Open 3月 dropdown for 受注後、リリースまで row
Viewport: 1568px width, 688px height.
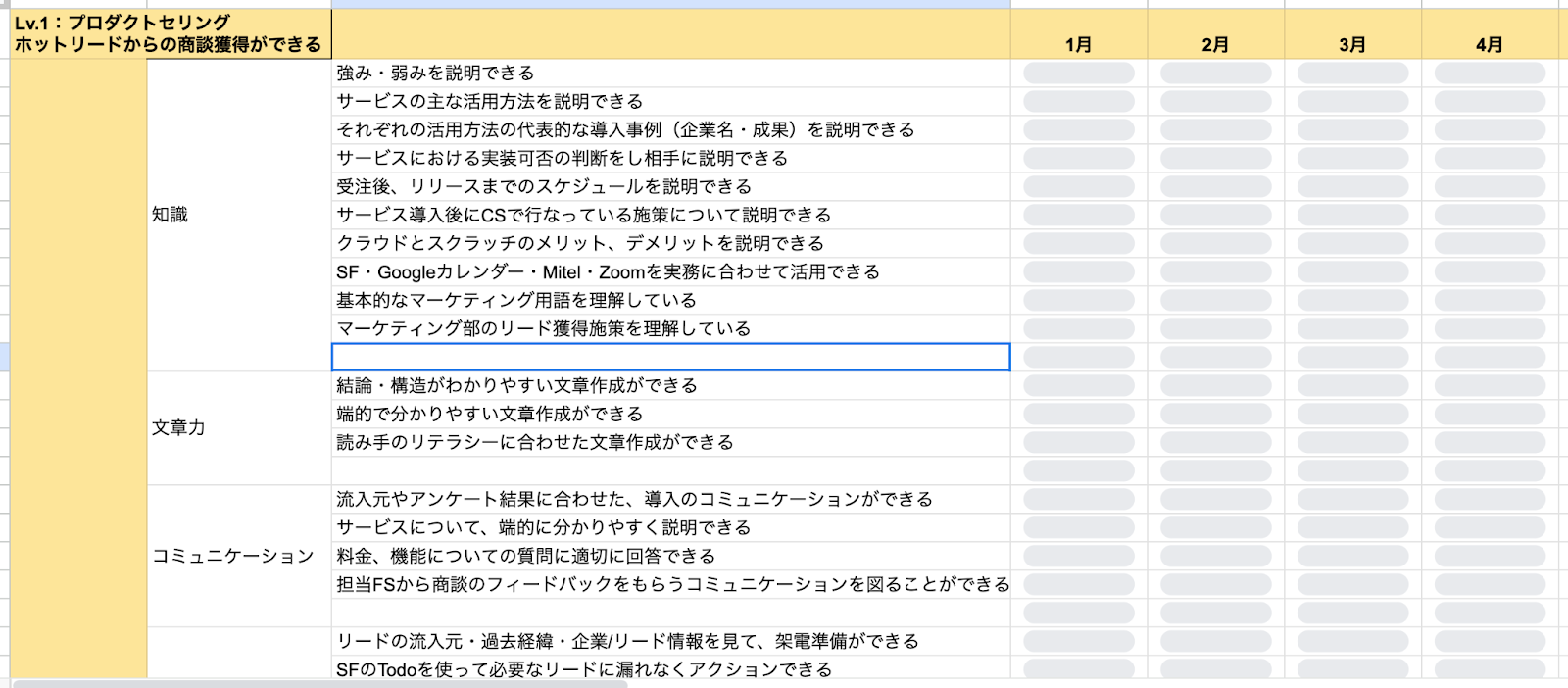point(1353,187)
